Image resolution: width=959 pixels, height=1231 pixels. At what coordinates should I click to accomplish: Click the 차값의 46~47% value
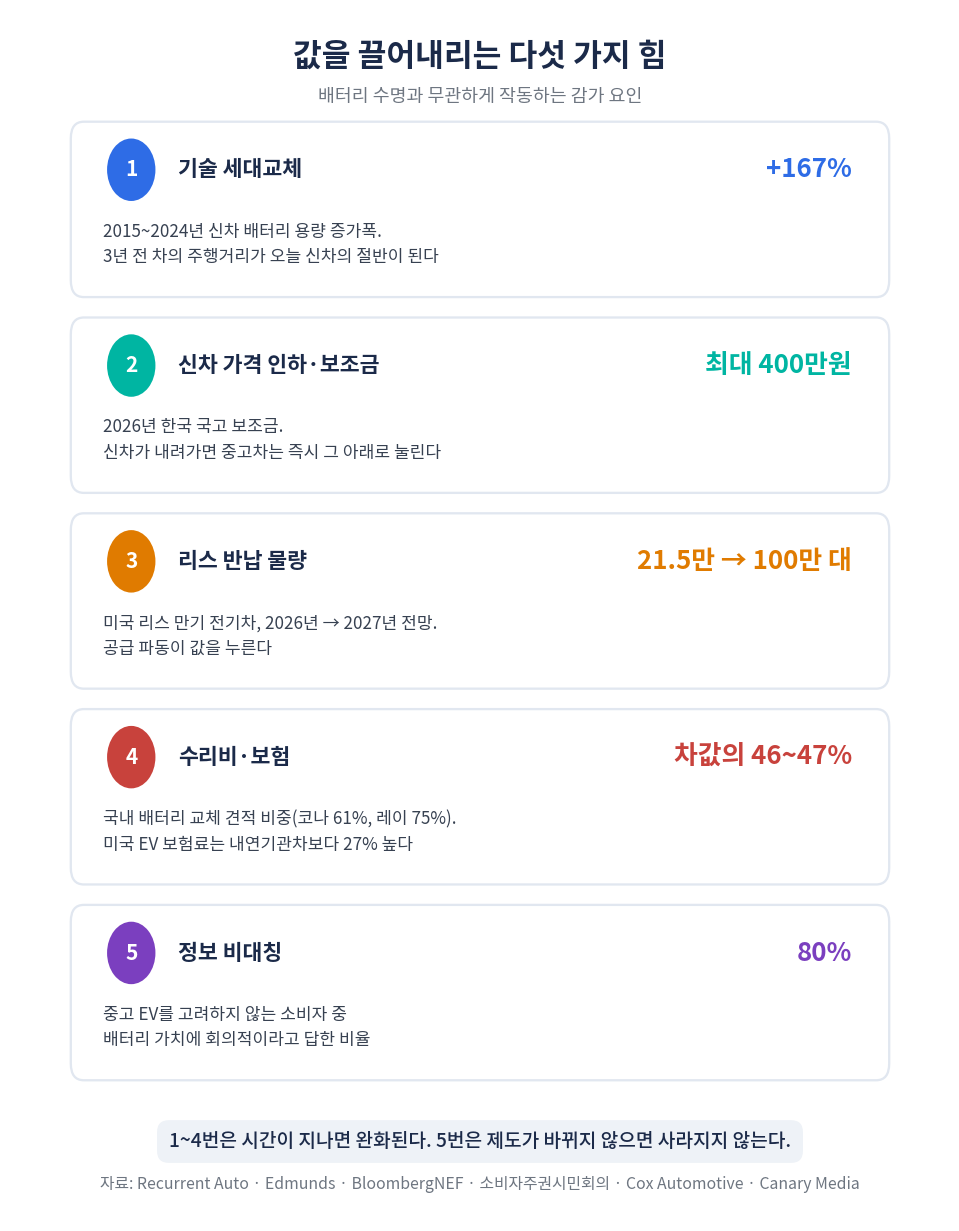pos(763,754)
